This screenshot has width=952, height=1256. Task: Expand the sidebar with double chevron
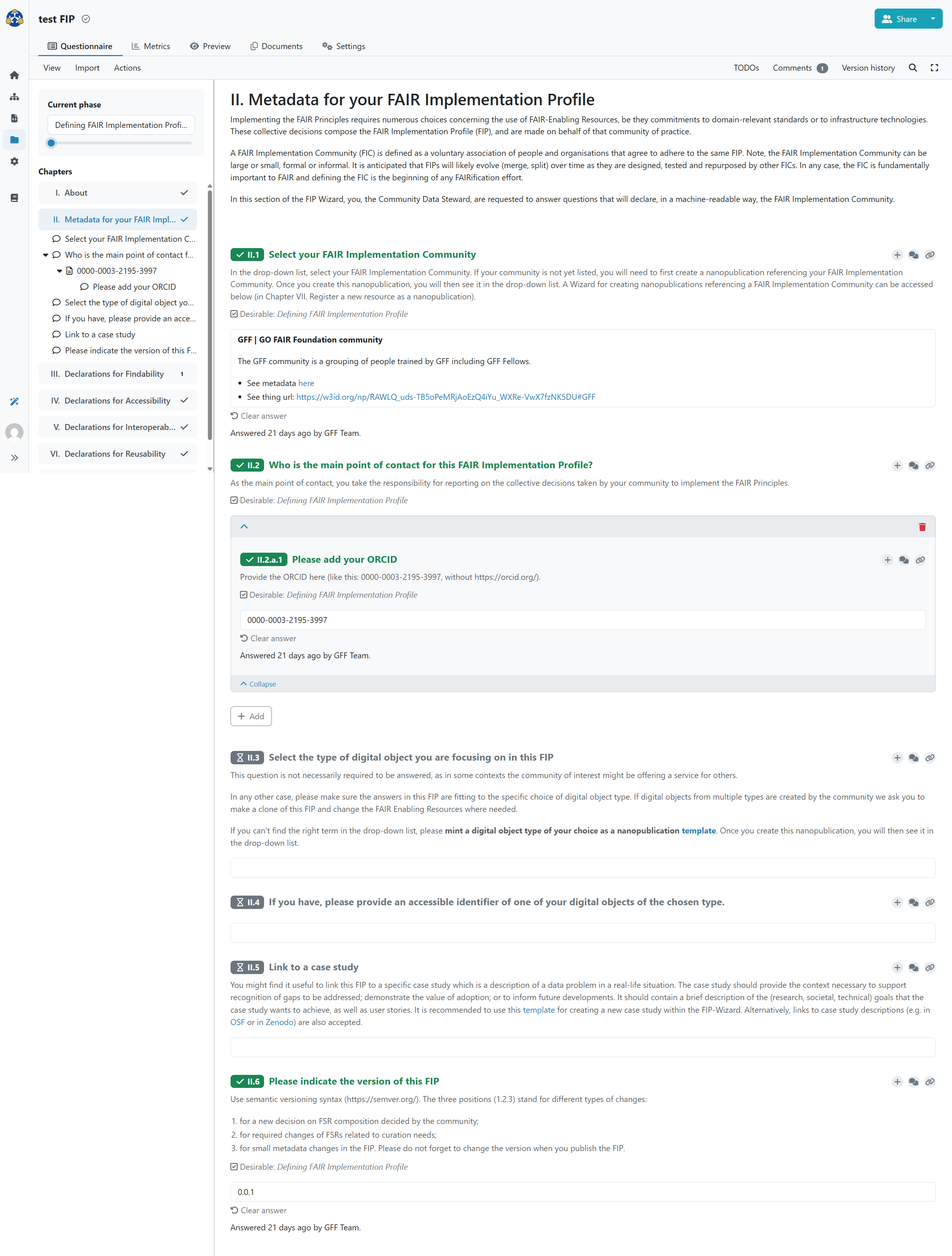coord(14,457)
